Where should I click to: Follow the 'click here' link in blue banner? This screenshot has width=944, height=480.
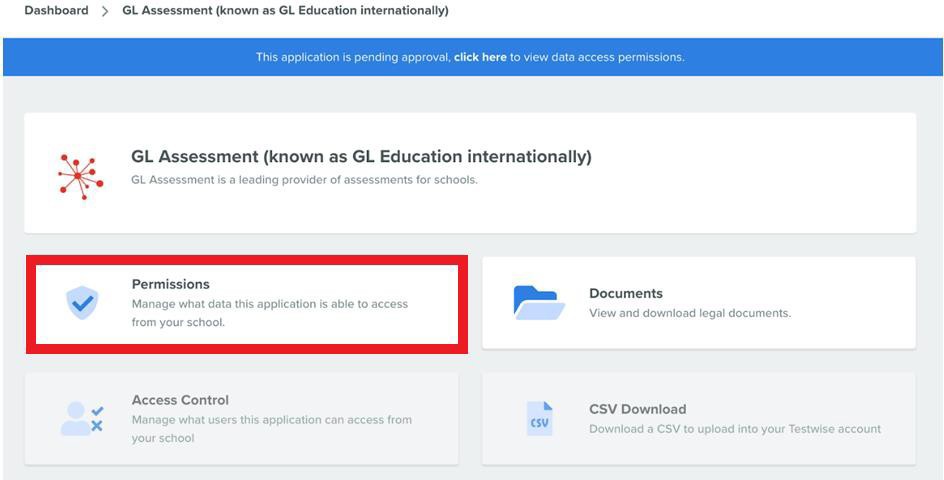tap(480, 57)
